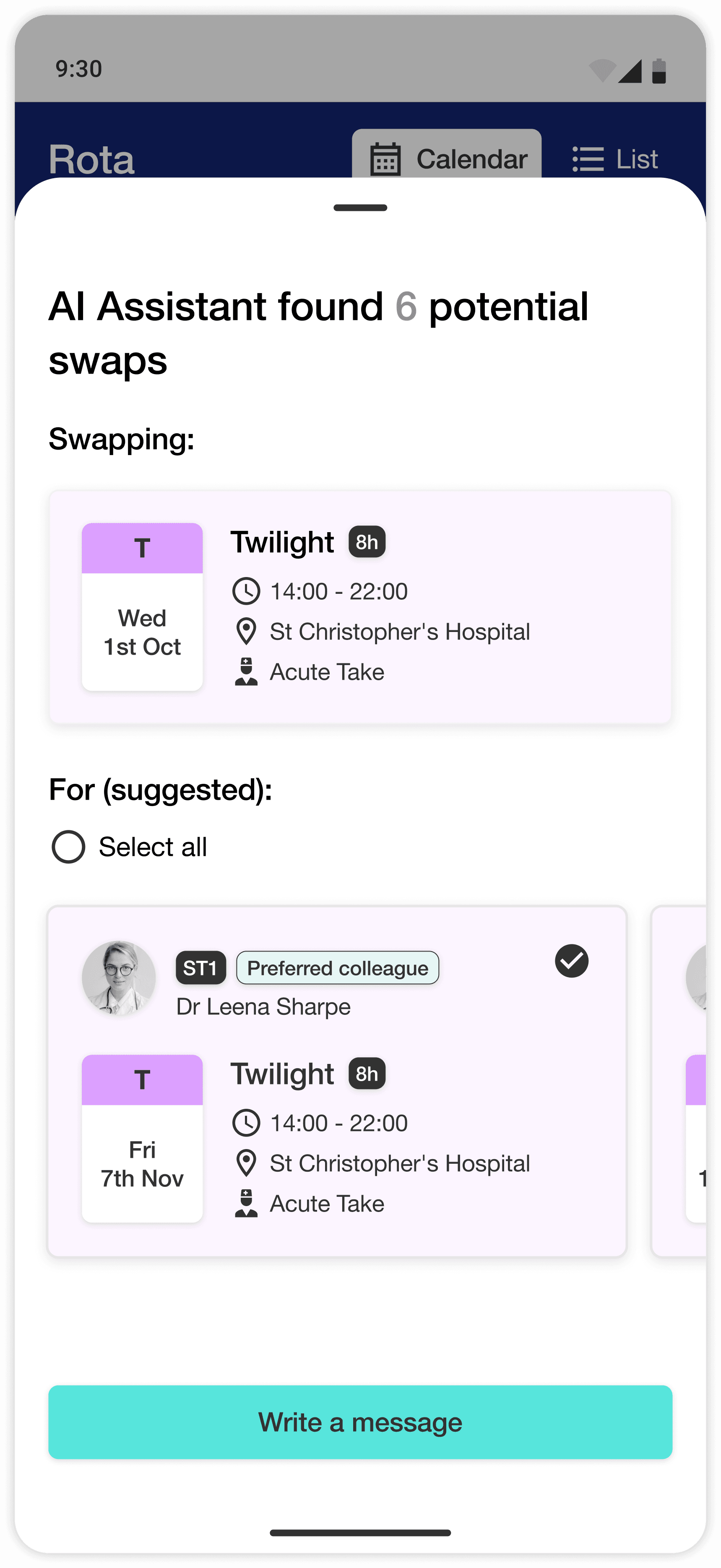Click the doctor role icon in the Fri 7th Nov shift
The height and width of the screenshot is (1568, 721).
coord(246,1204)
